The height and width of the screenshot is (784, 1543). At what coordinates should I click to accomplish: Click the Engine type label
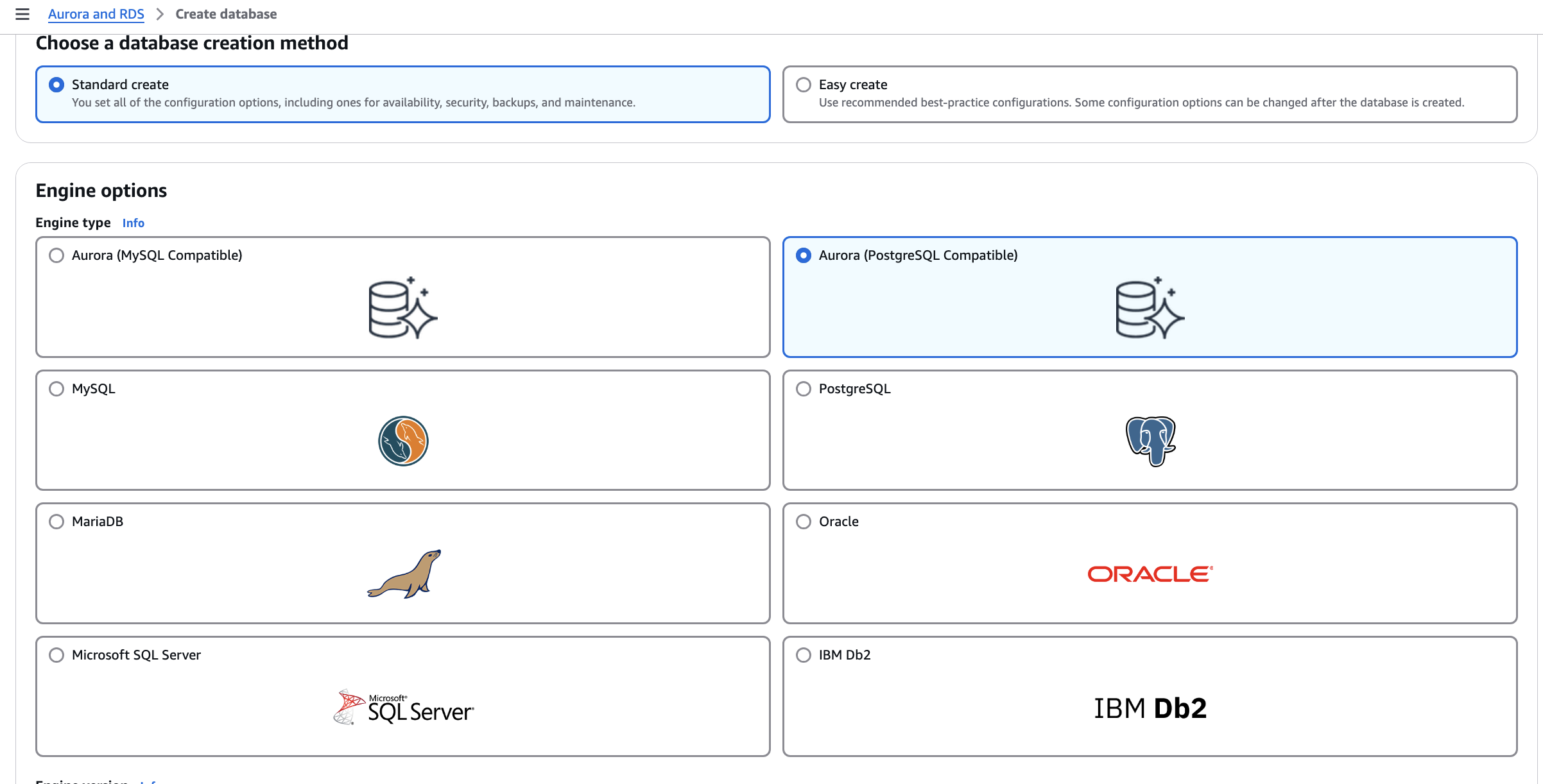click(73, 223)
